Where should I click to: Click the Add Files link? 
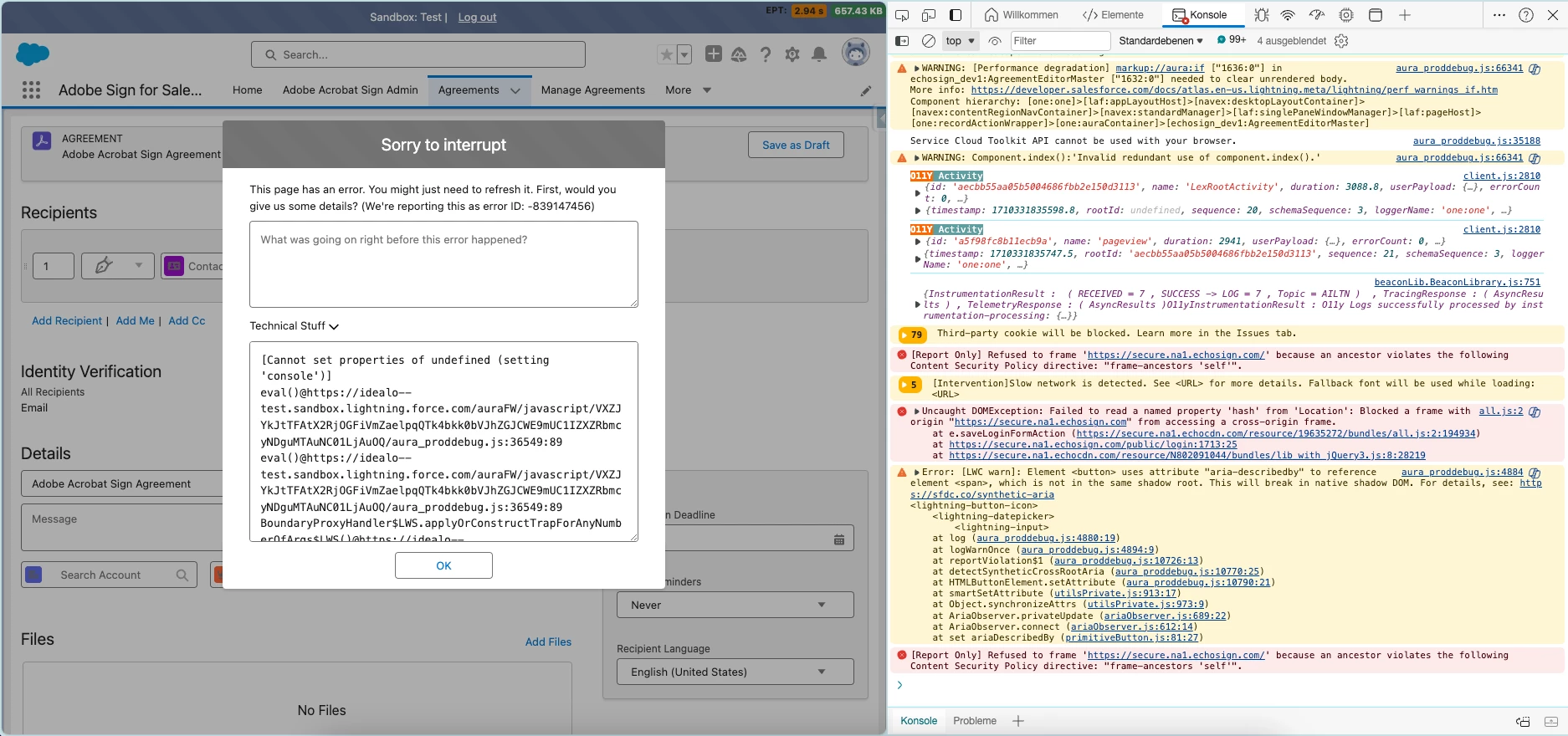(x=548, y=641)
